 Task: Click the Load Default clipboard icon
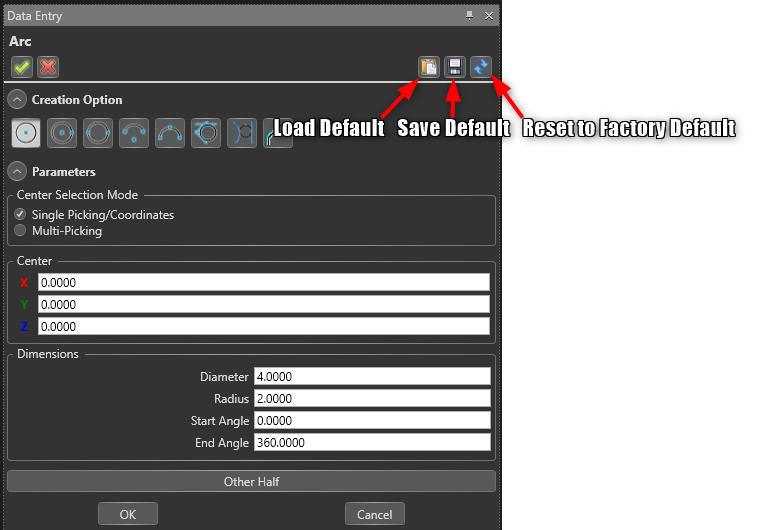429,67
